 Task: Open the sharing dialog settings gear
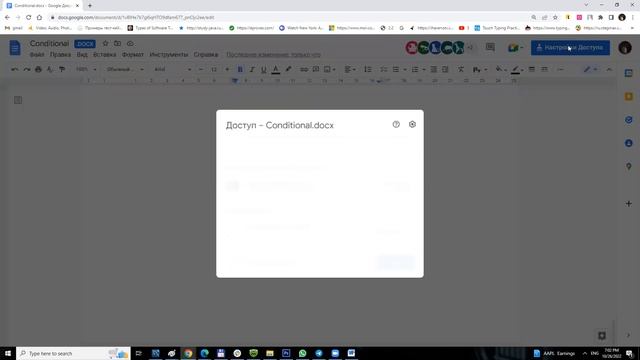click(412, 124)
